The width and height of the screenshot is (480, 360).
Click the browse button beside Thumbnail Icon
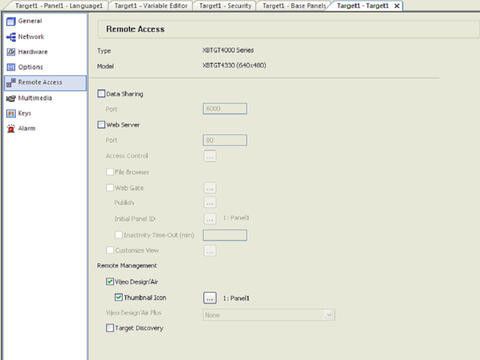[210, 298]
